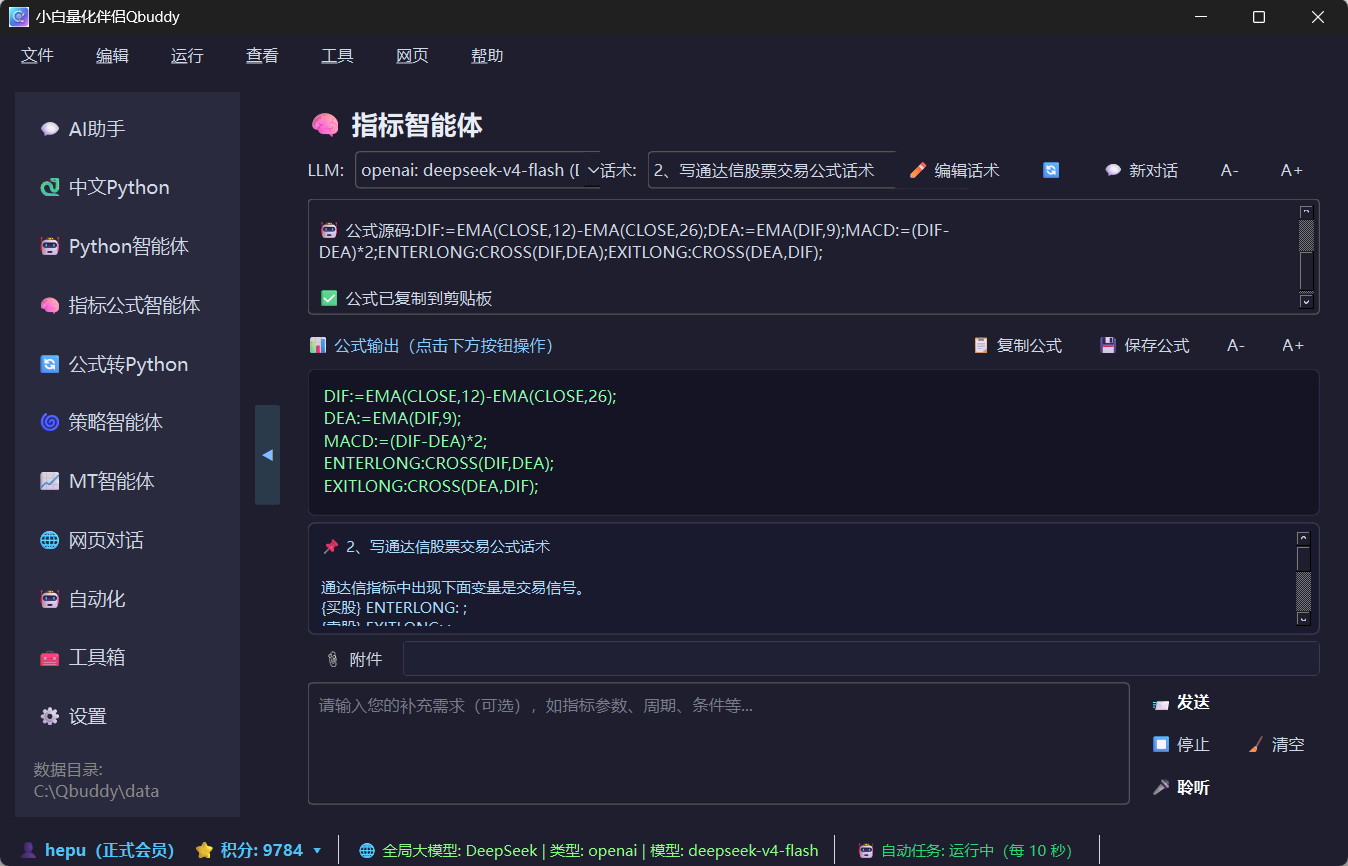Select 指标公式智能体 in the sidebar
1348x866 pixels.
click(127, 306)
